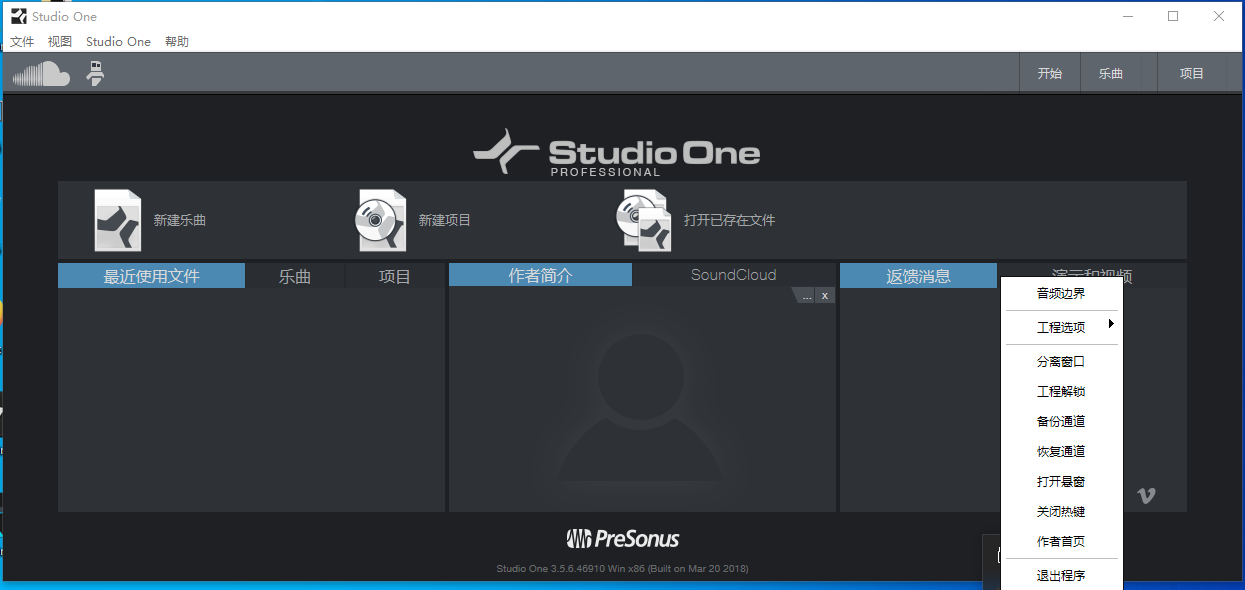
Task: Select the SoundCloud tab
Action: pos(734,275)
